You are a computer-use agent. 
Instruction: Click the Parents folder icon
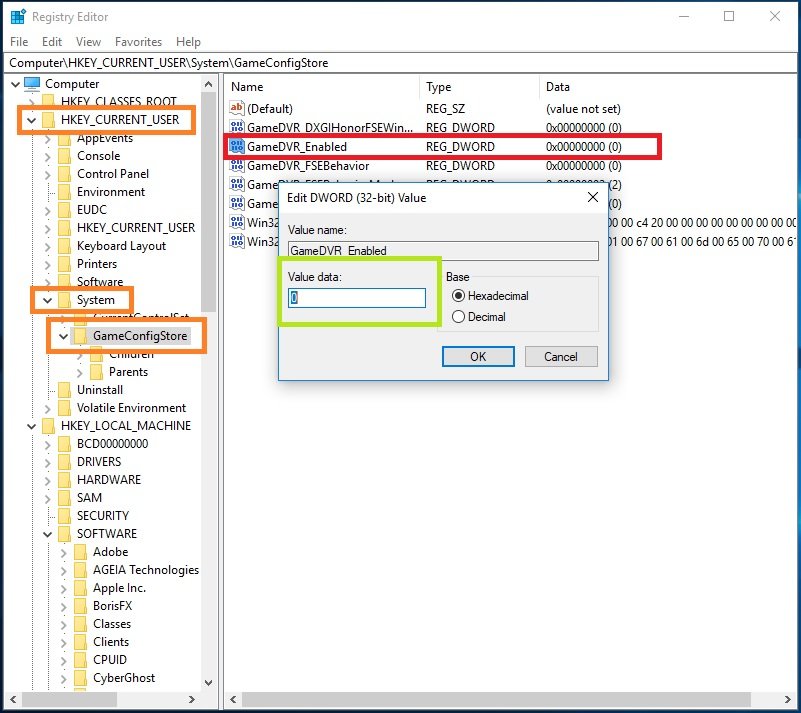point(96,372)
